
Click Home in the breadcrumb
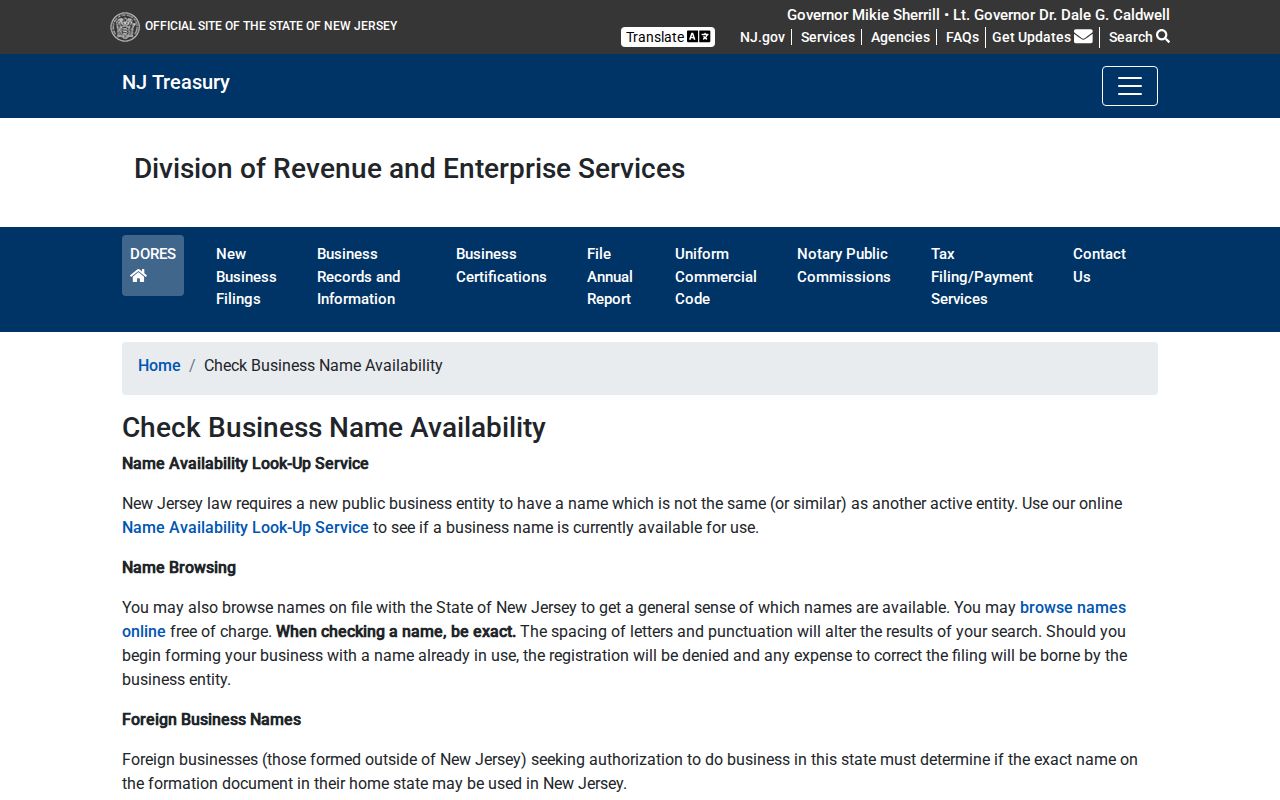[x=159, y=366]
